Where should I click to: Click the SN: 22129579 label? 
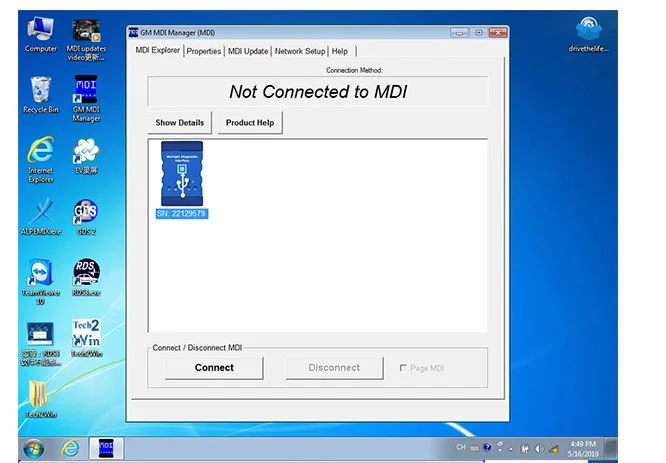tap(182, 213)
